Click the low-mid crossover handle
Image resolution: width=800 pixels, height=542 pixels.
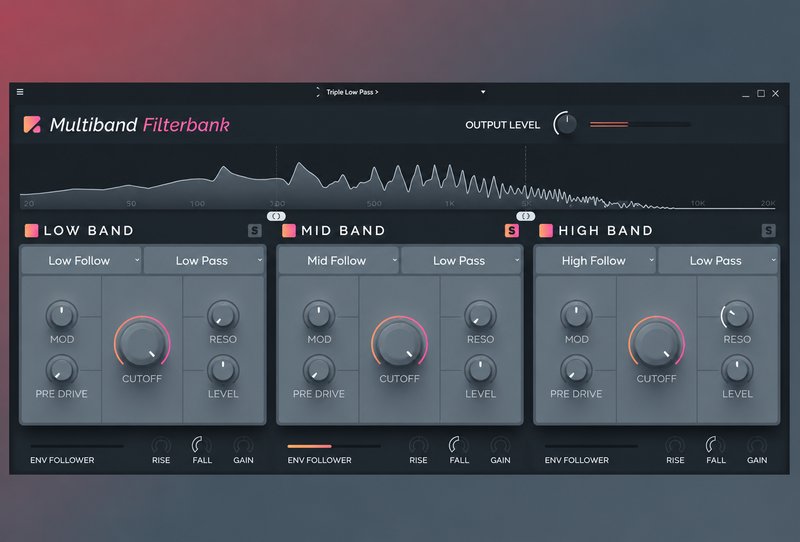(x=276, y=216)
